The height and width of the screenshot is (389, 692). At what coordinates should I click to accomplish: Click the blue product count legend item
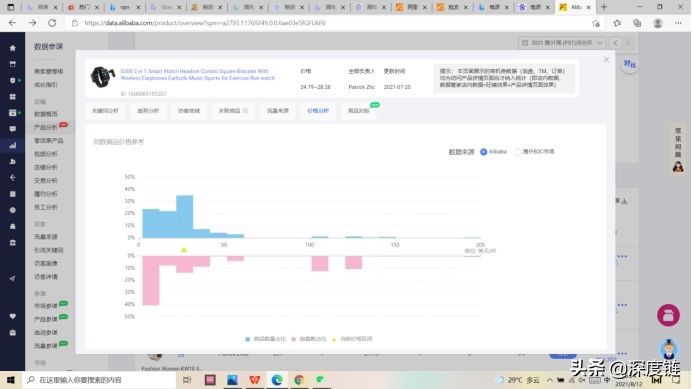[265, 339]
